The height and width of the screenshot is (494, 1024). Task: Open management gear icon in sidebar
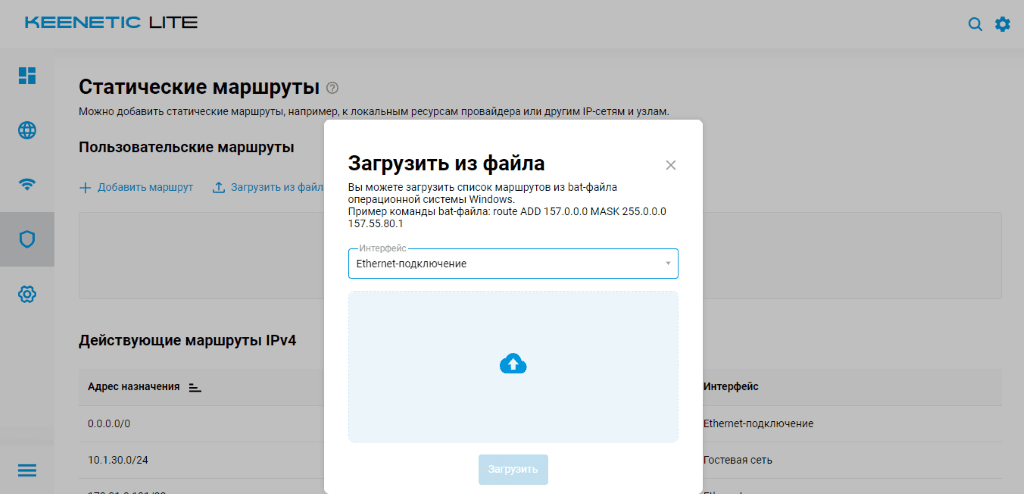coord(27,294)
